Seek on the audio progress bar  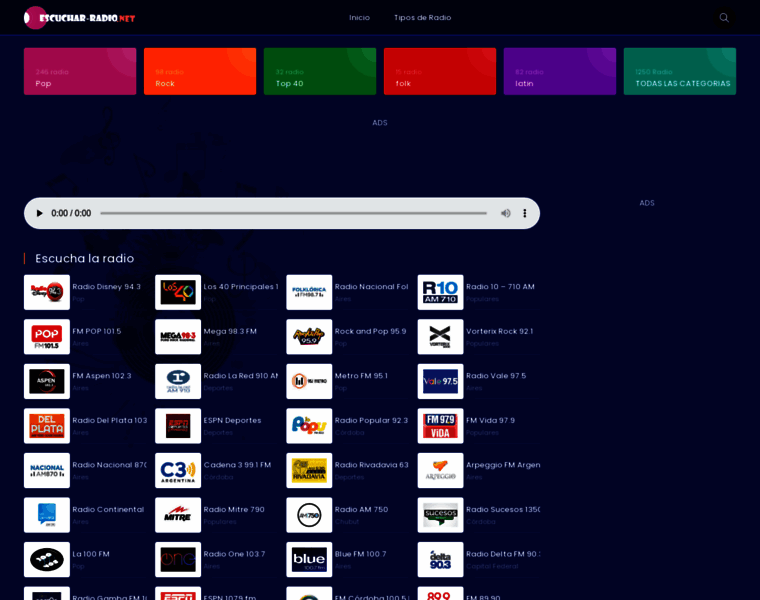coord(293,213)
